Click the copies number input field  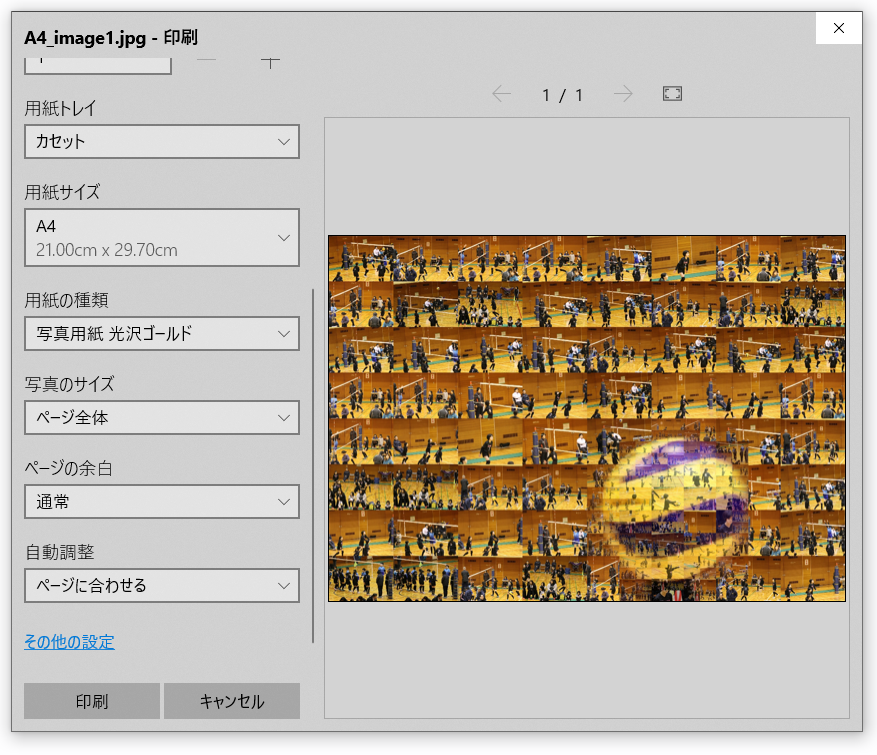[98, 65]
